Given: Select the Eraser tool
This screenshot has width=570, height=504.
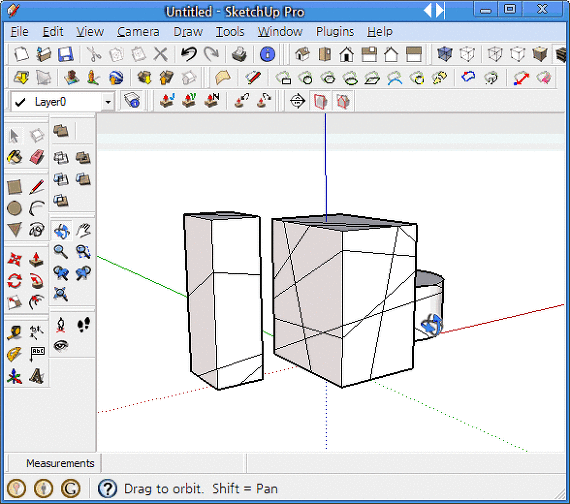Looking at the screenshot, I should [x=37, y=157].
